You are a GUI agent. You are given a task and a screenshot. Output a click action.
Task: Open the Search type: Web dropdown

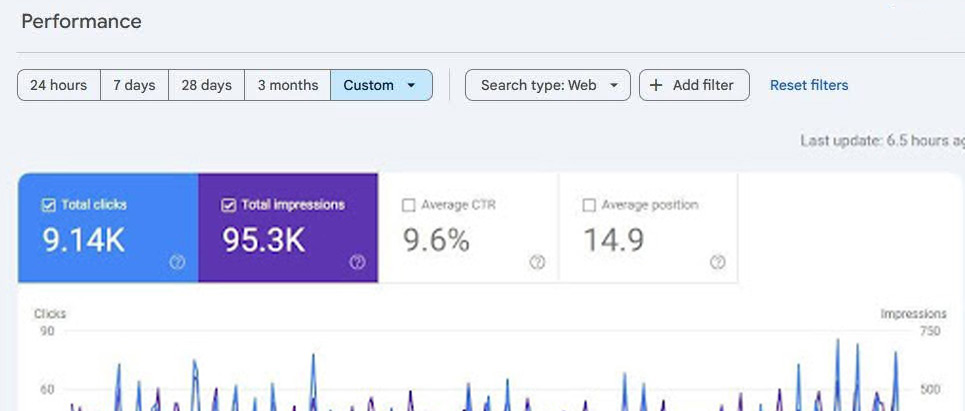547,86
